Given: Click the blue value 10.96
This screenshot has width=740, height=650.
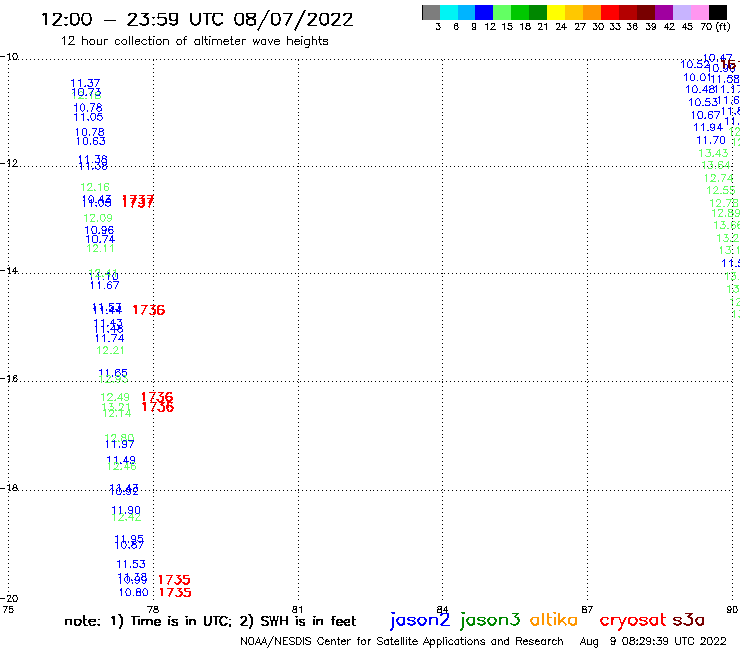Looking at the screenshot, I should 99,230.
